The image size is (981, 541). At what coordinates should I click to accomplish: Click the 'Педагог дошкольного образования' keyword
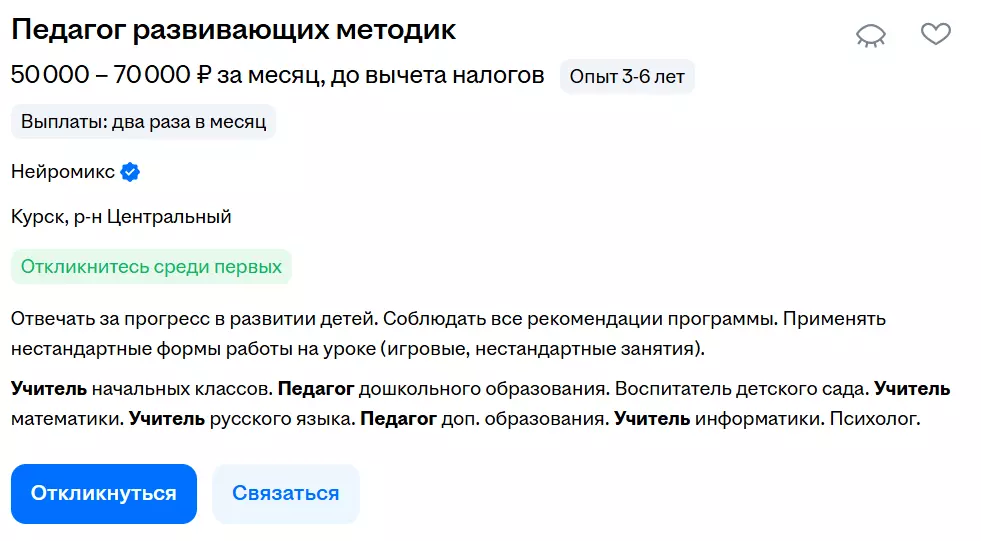(440, 388)
